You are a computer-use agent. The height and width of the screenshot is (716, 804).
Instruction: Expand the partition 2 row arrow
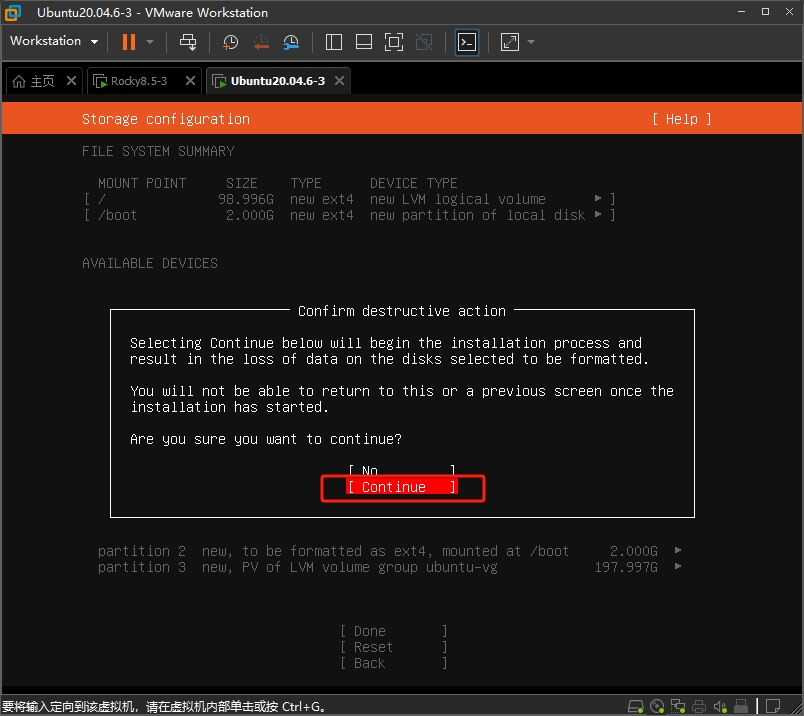(678, 550)
